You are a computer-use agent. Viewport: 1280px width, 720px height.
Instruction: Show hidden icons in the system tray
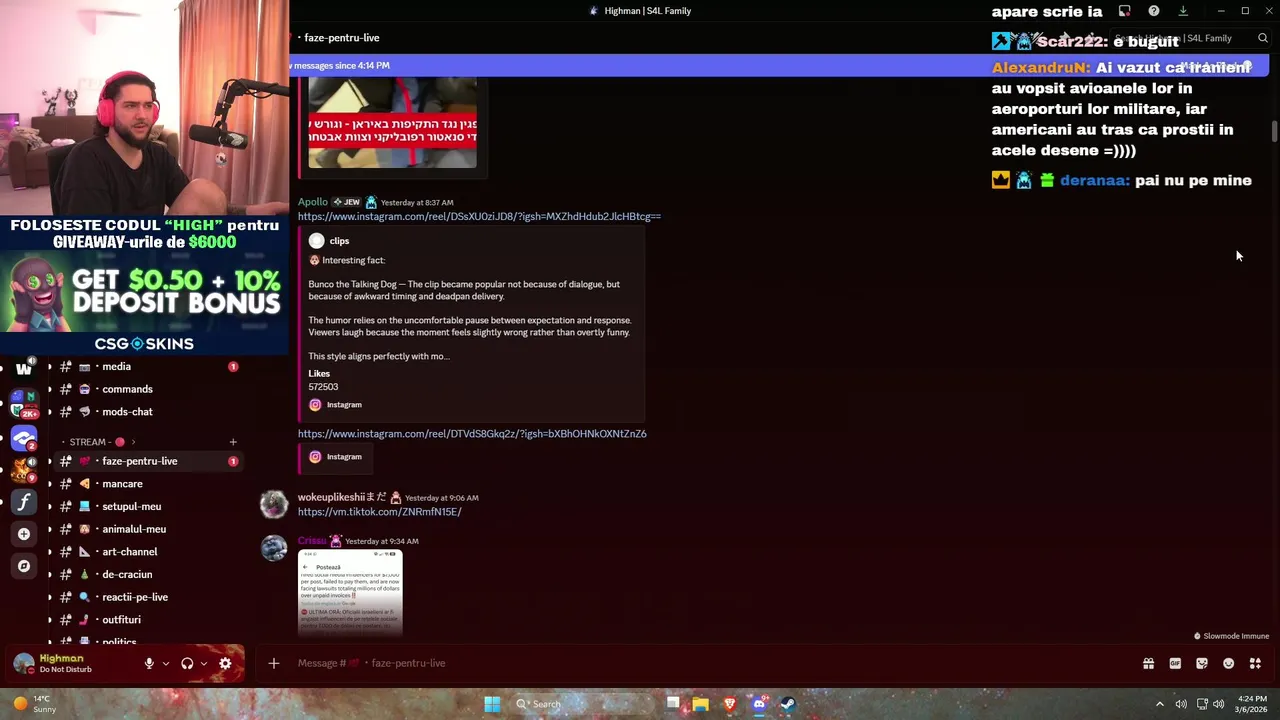[1160, 704]
